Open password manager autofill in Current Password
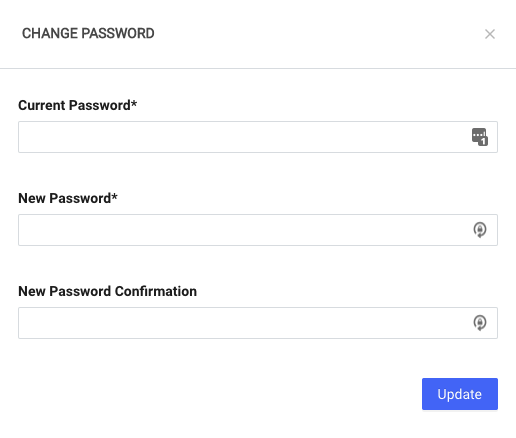 pos(480,137)
